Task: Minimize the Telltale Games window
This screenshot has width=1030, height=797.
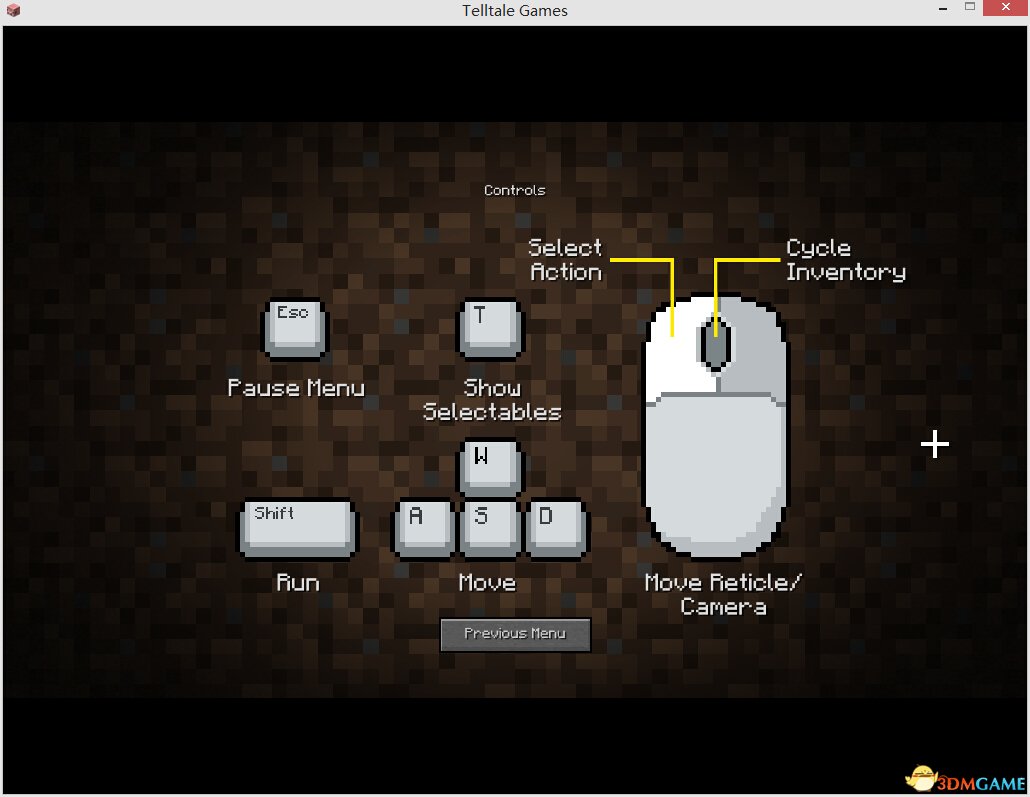Action: pyautogui.click(x=943, y=9)
